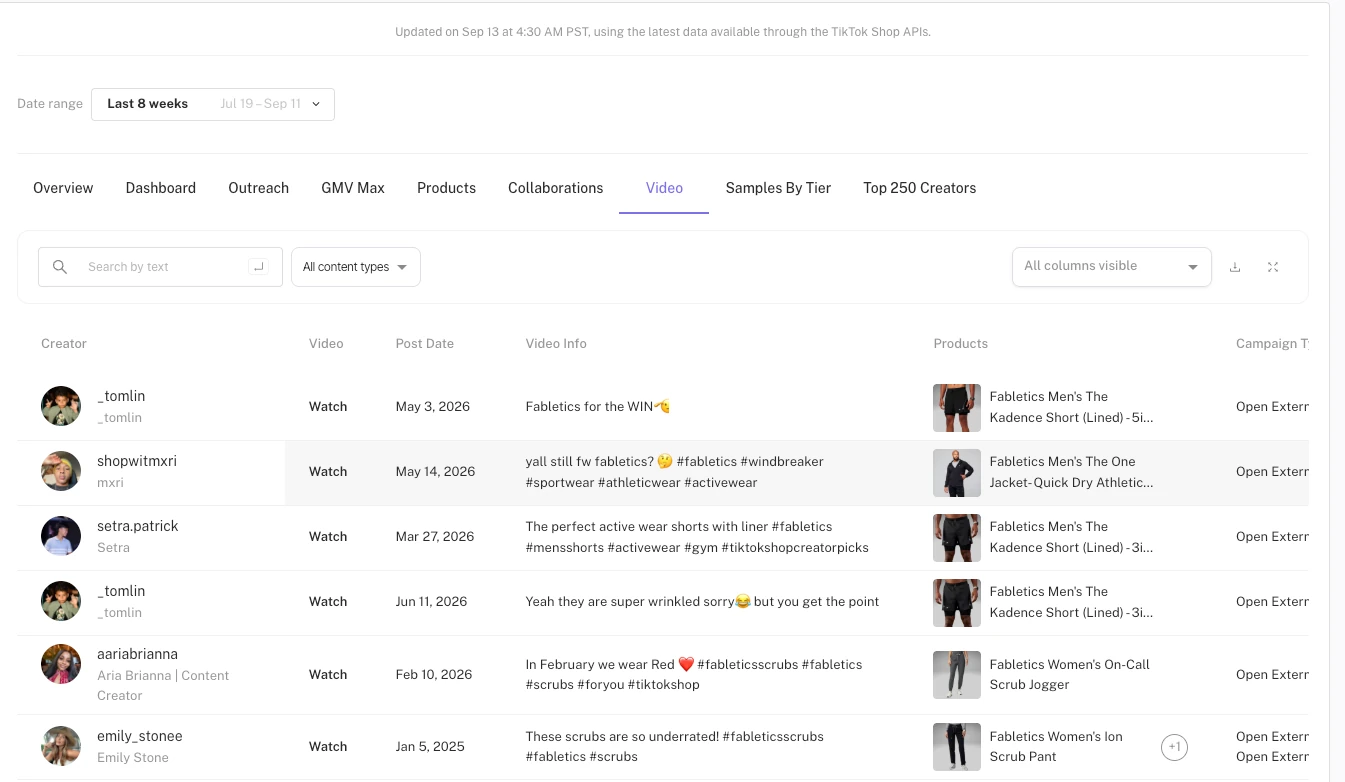Click setra.patrick's profile avatar
This screenshot has height=782, width=1345.
[61, 536]
